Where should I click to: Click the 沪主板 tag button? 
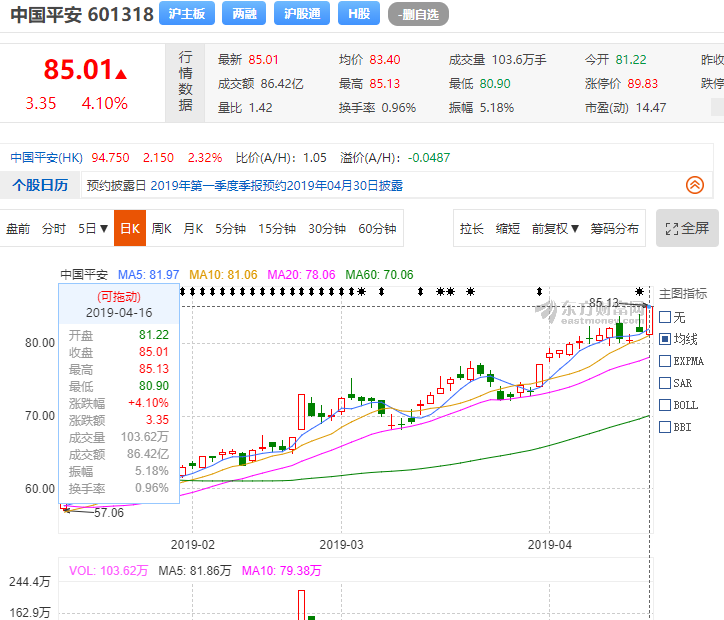point(187,13)
